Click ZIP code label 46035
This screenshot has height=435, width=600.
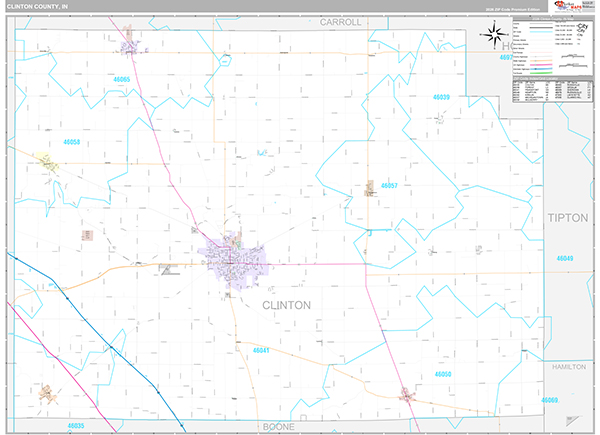76,425
